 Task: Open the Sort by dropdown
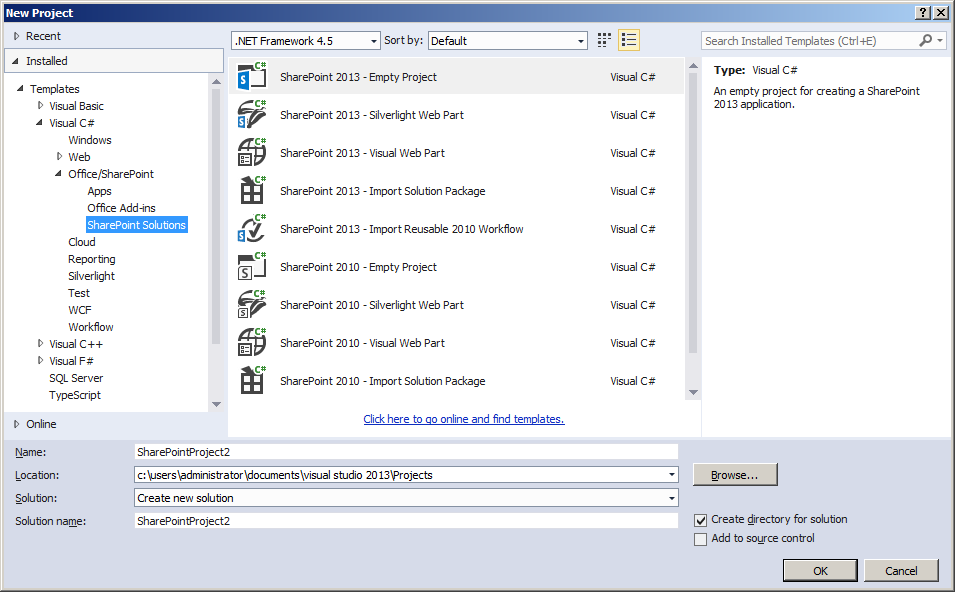click(580, 41)
